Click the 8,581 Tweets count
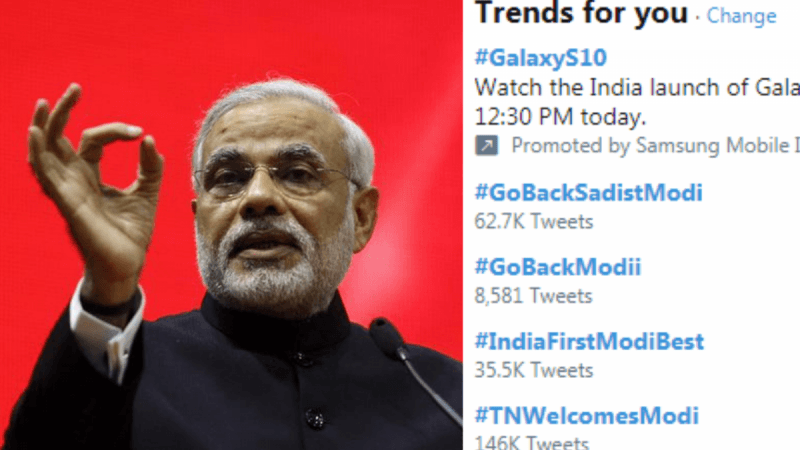 [533, 296]
